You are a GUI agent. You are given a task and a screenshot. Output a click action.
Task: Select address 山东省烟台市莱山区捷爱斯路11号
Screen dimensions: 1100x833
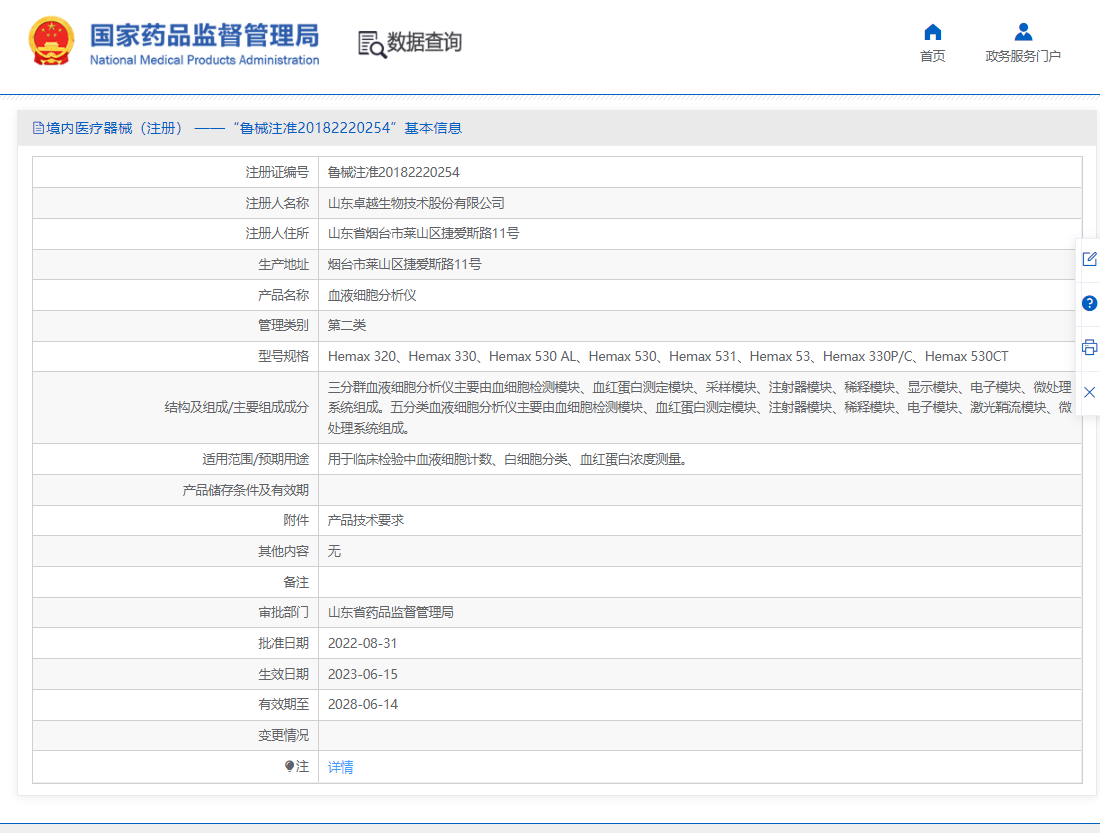[423, 233]
